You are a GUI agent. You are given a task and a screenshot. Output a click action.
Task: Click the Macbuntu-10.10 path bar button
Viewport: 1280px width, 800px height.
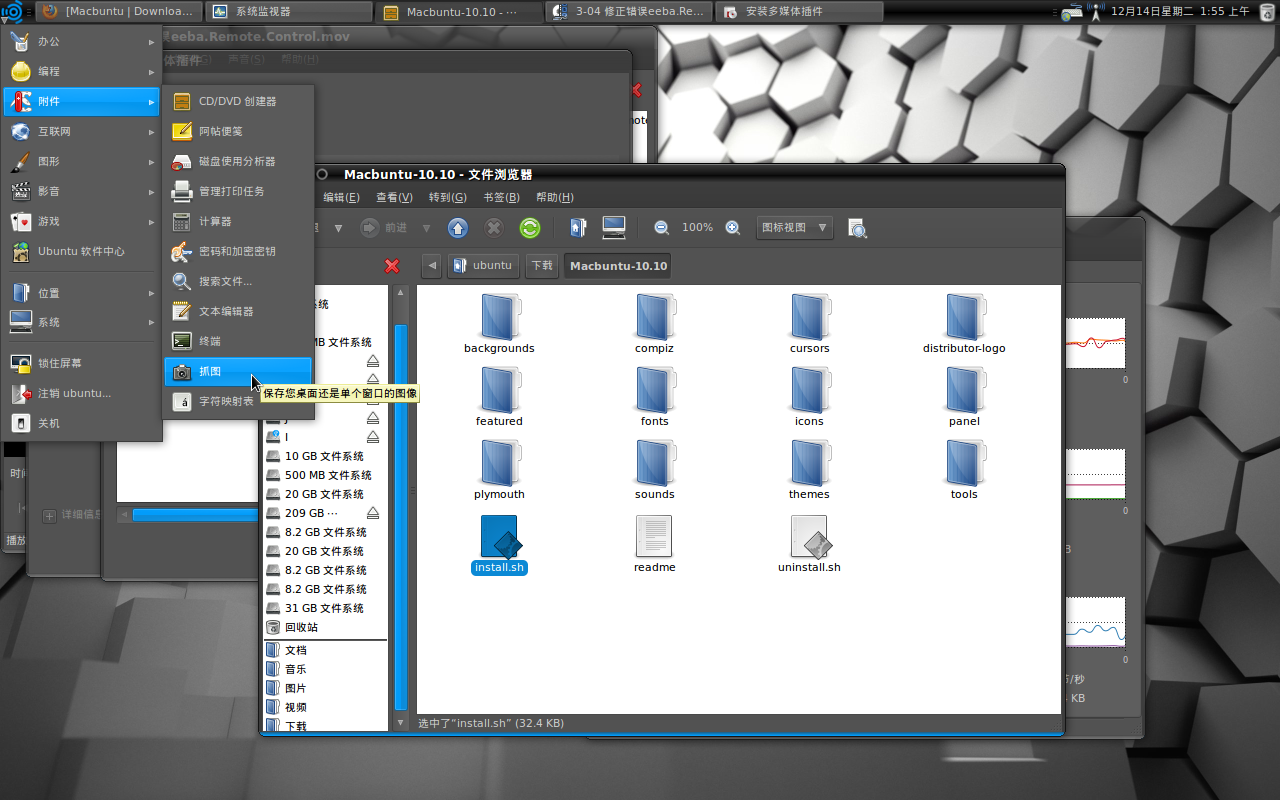pyautogui.click(x=618, y=266)
